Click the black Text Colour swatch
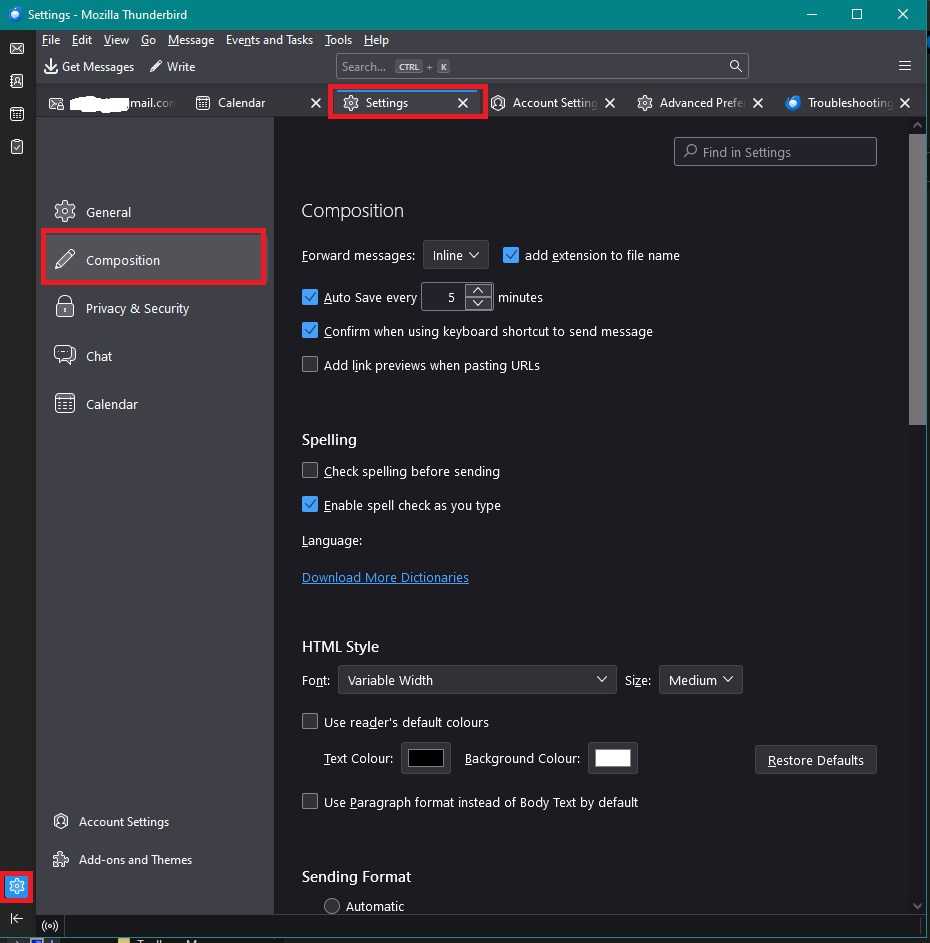This screenshot has height=943, width=930. tap(425, 758)
